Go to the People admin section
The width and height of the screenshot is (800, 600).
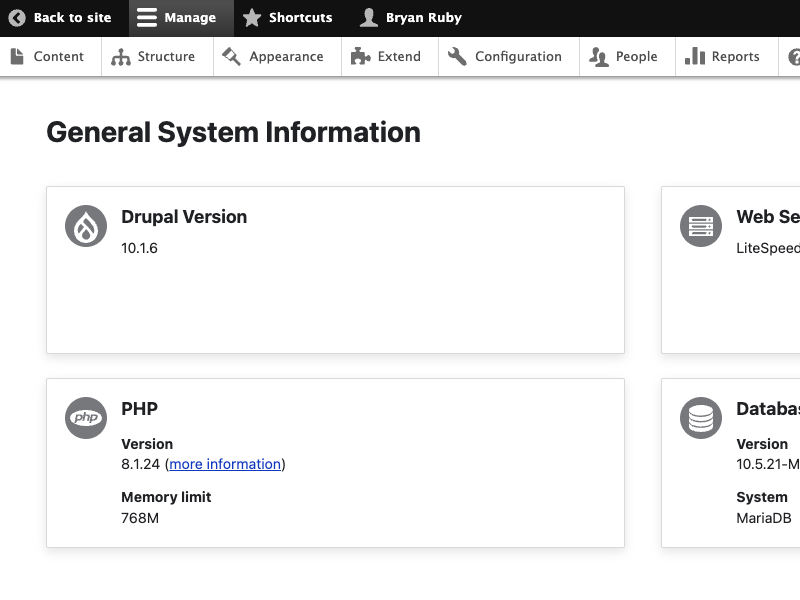624,57
